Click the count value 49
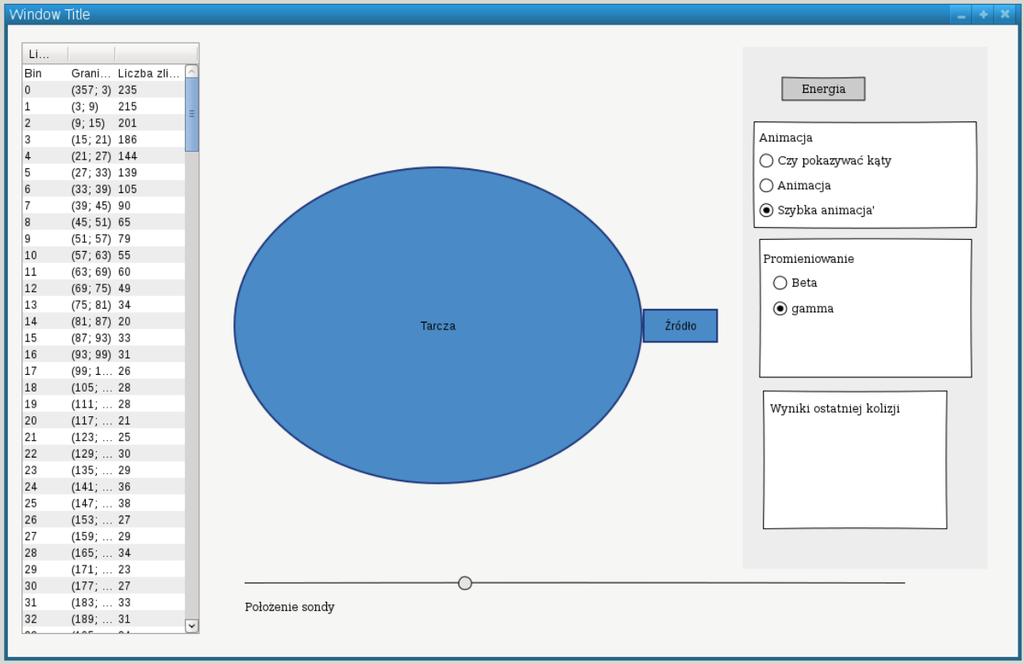This screenshot has width=1024, height=664. (x=124, y=289)
